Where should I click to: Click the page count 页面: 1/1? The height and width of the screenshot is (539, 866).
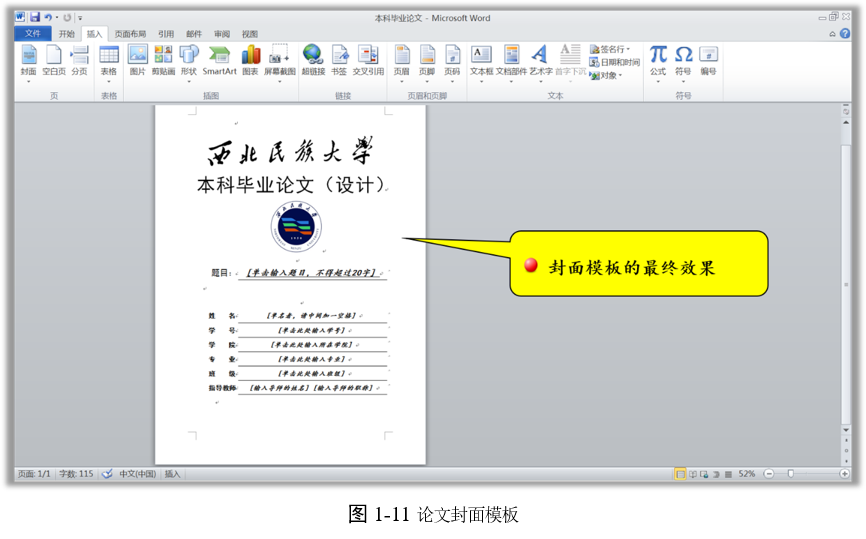34,474
